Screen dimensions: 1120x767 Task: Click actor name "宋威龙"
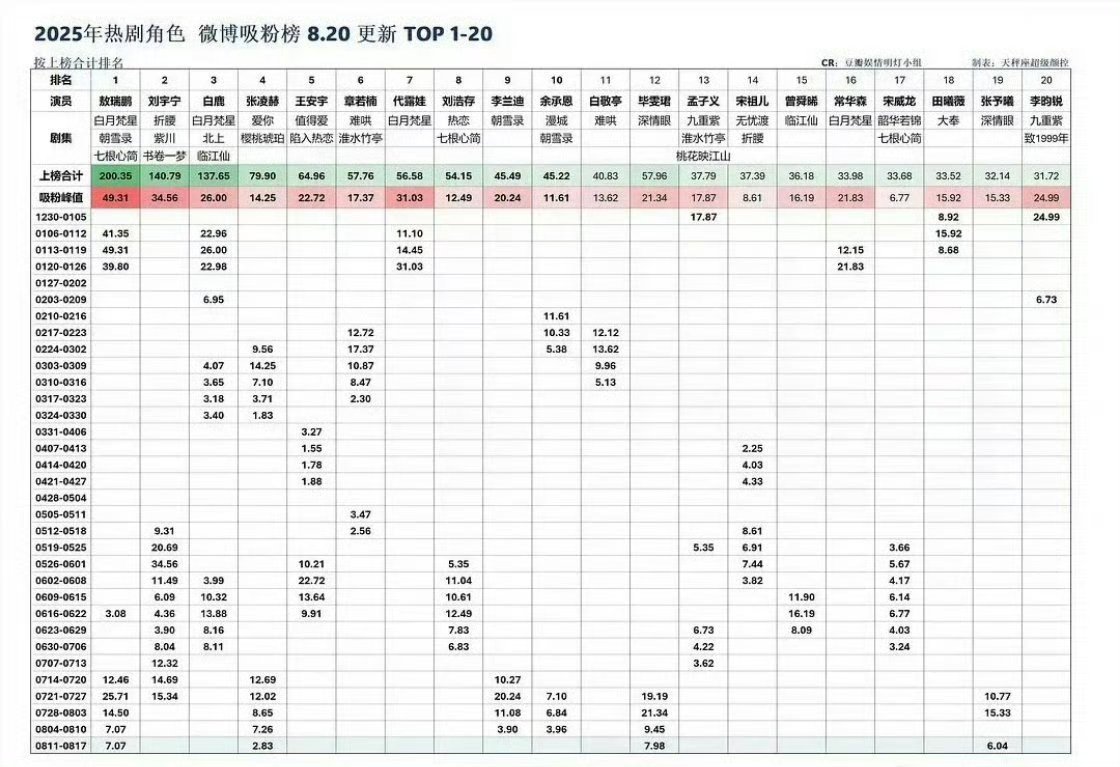pyautogui.click(x=899, y=101)
